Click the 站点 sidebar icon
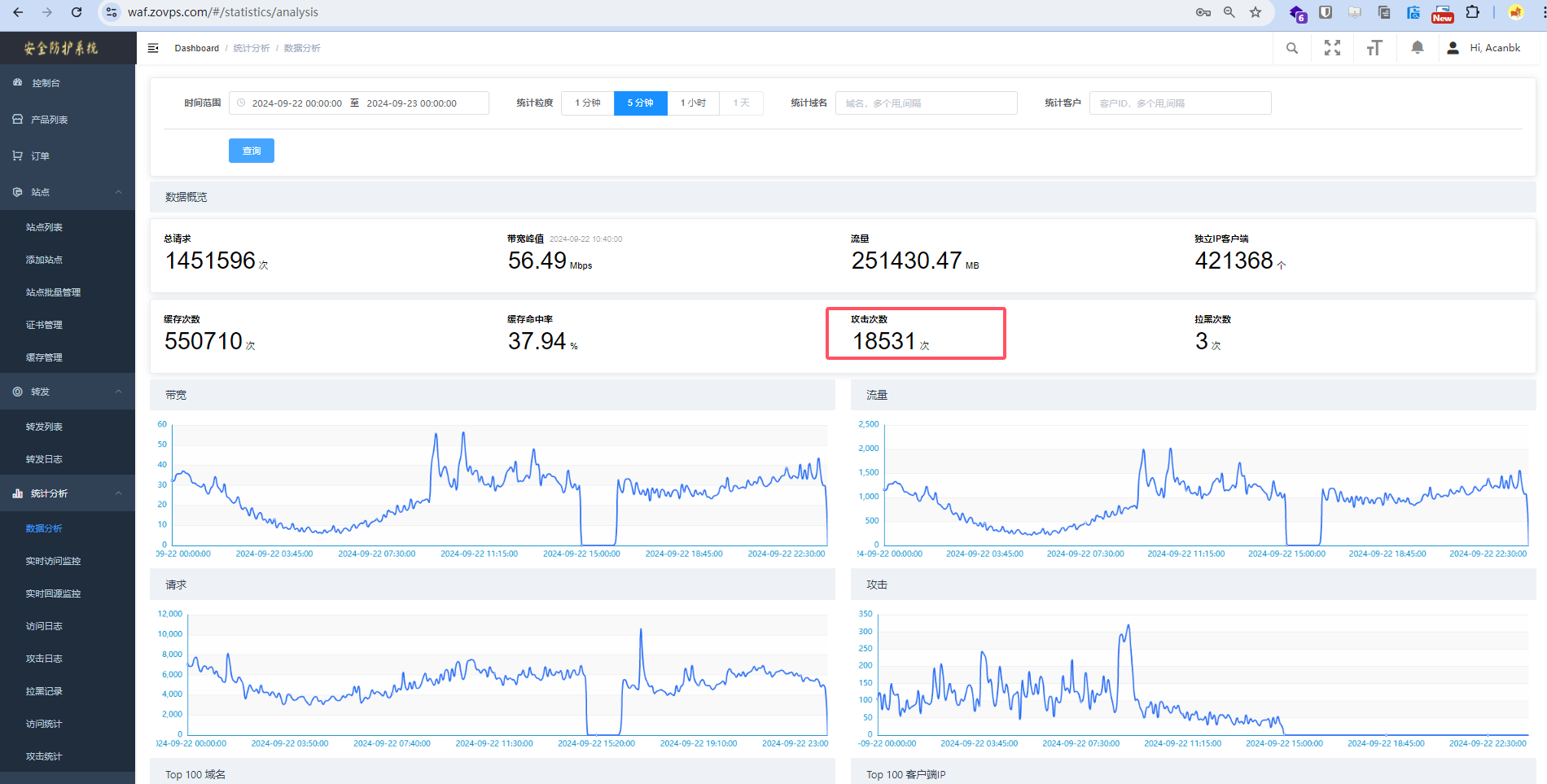 [x=18, y=192]
